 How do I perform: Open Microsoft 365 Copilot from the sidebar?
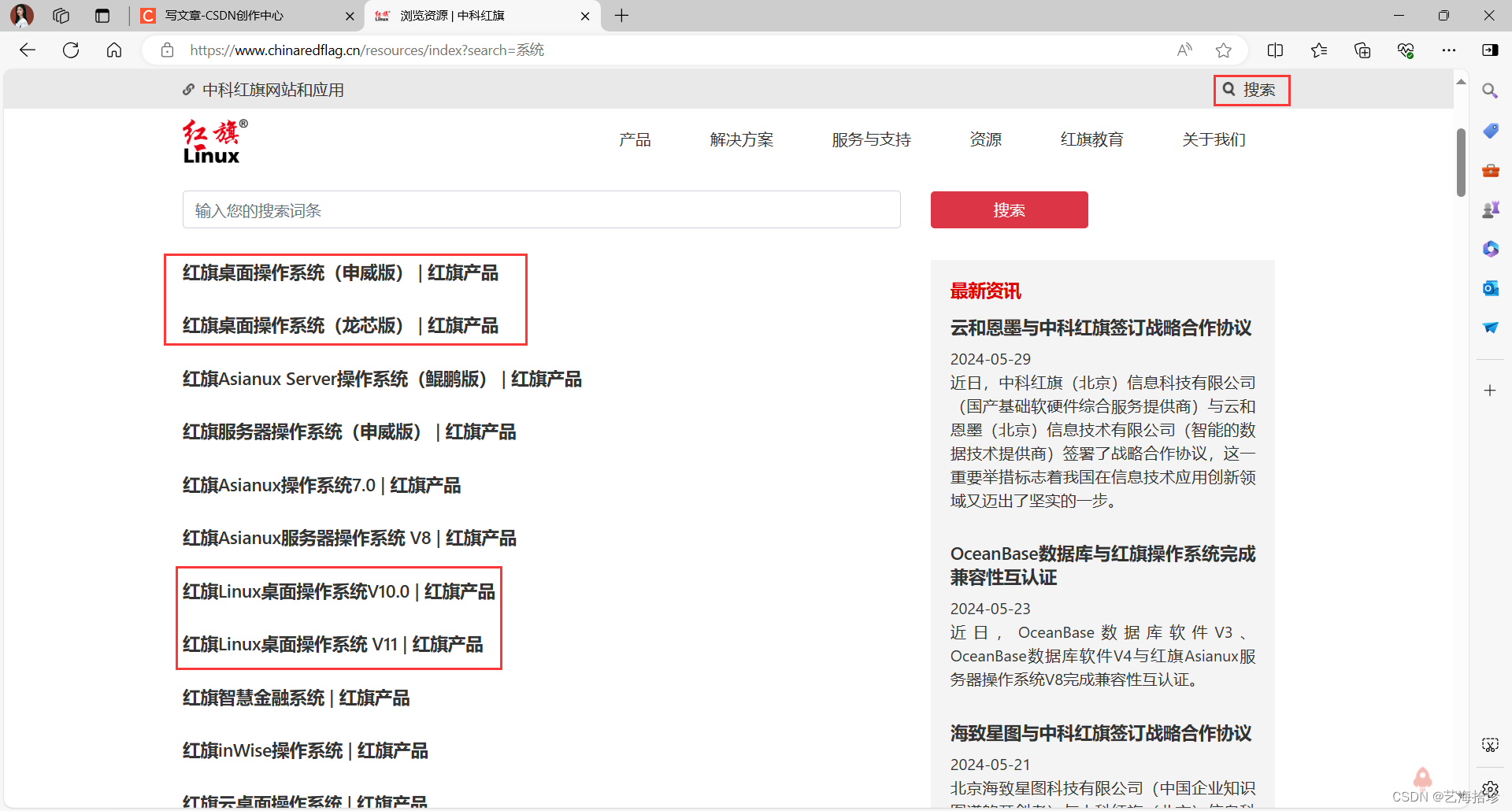coord(1490,249)
